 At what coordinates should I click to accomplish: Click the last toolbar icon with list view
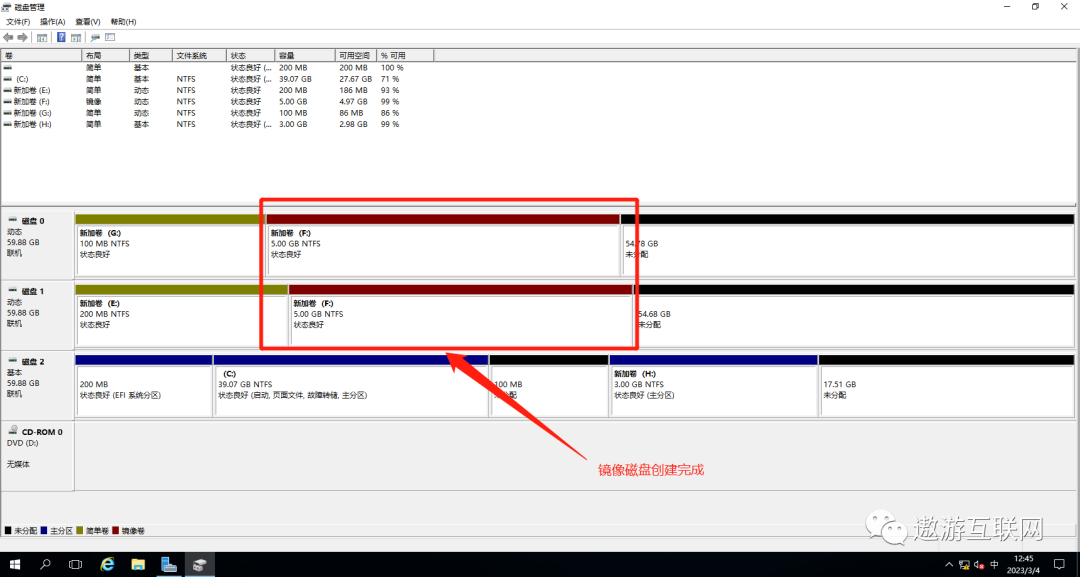click(x=110, y=37)
